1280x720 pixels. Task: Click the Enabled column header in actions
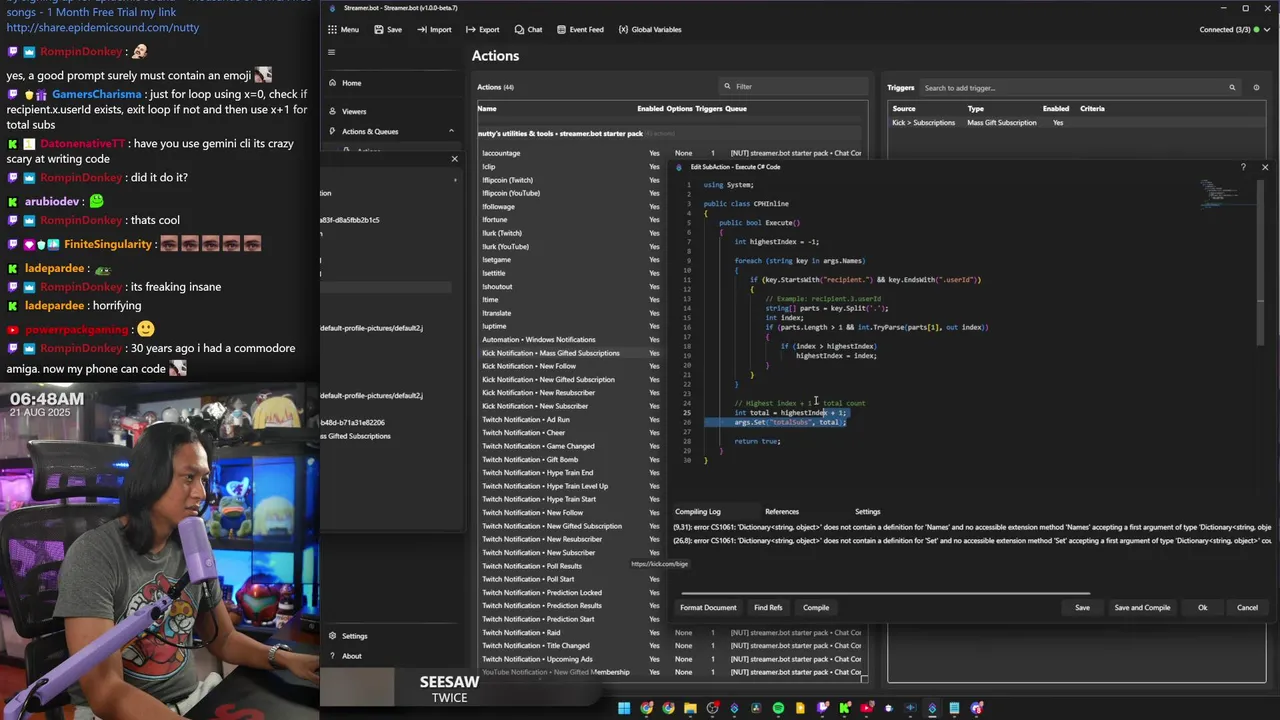point(650,108)
